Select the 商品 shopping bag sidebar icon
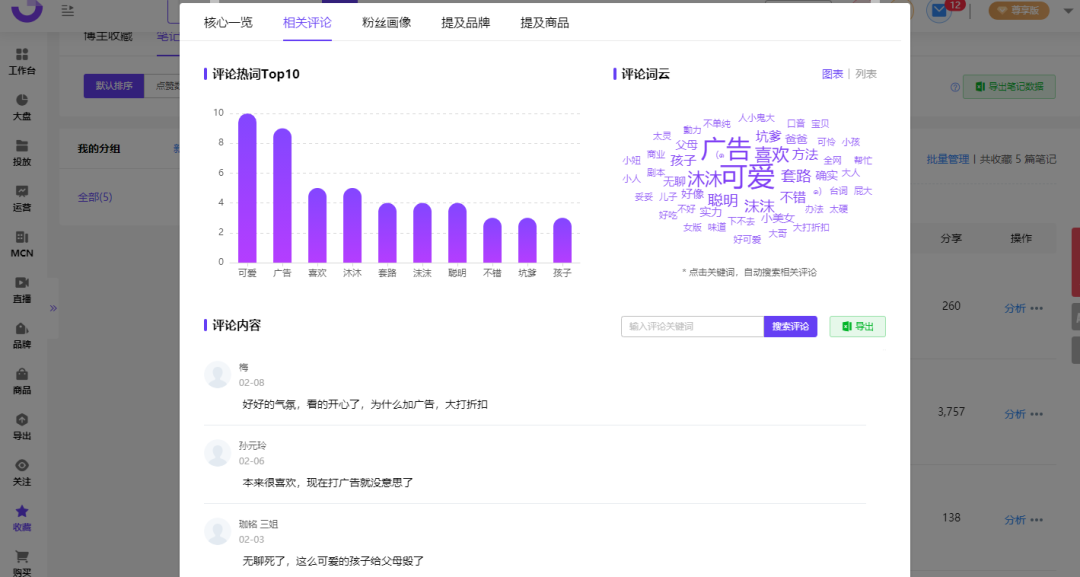Image resolution: width=1080 pixels, height=577 pixels. pos(21,374)
